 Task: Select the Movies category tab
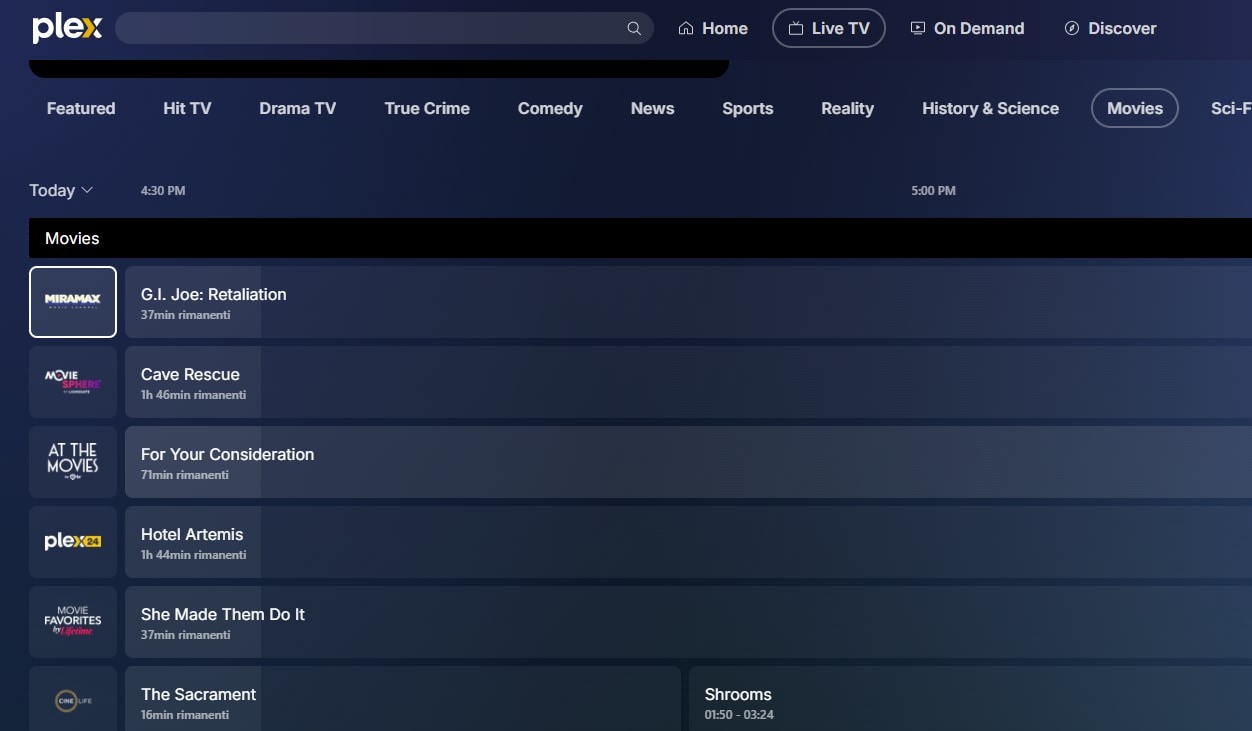click(1135, 108)
